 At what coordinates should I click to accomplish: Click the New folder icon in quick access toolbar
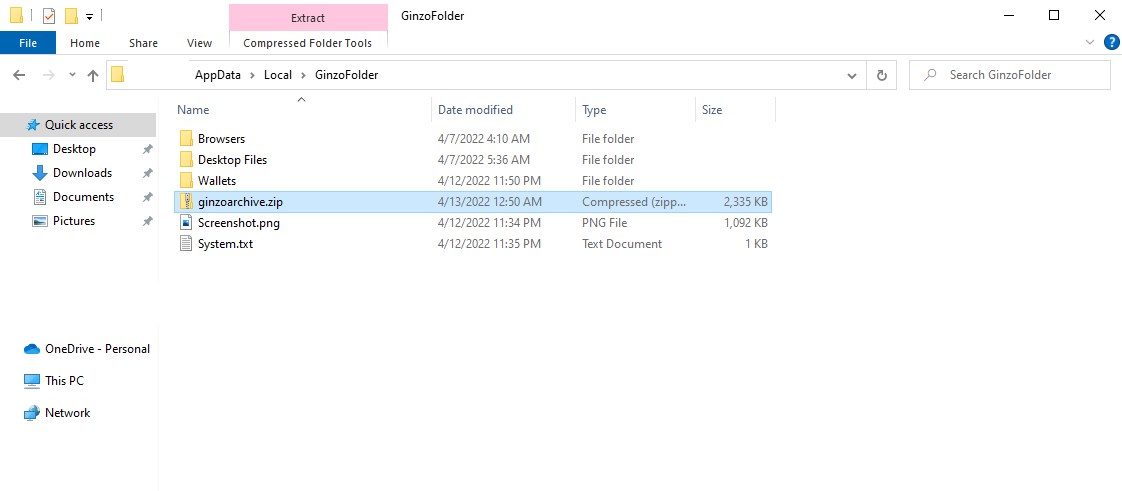click(x=71, y=16)
